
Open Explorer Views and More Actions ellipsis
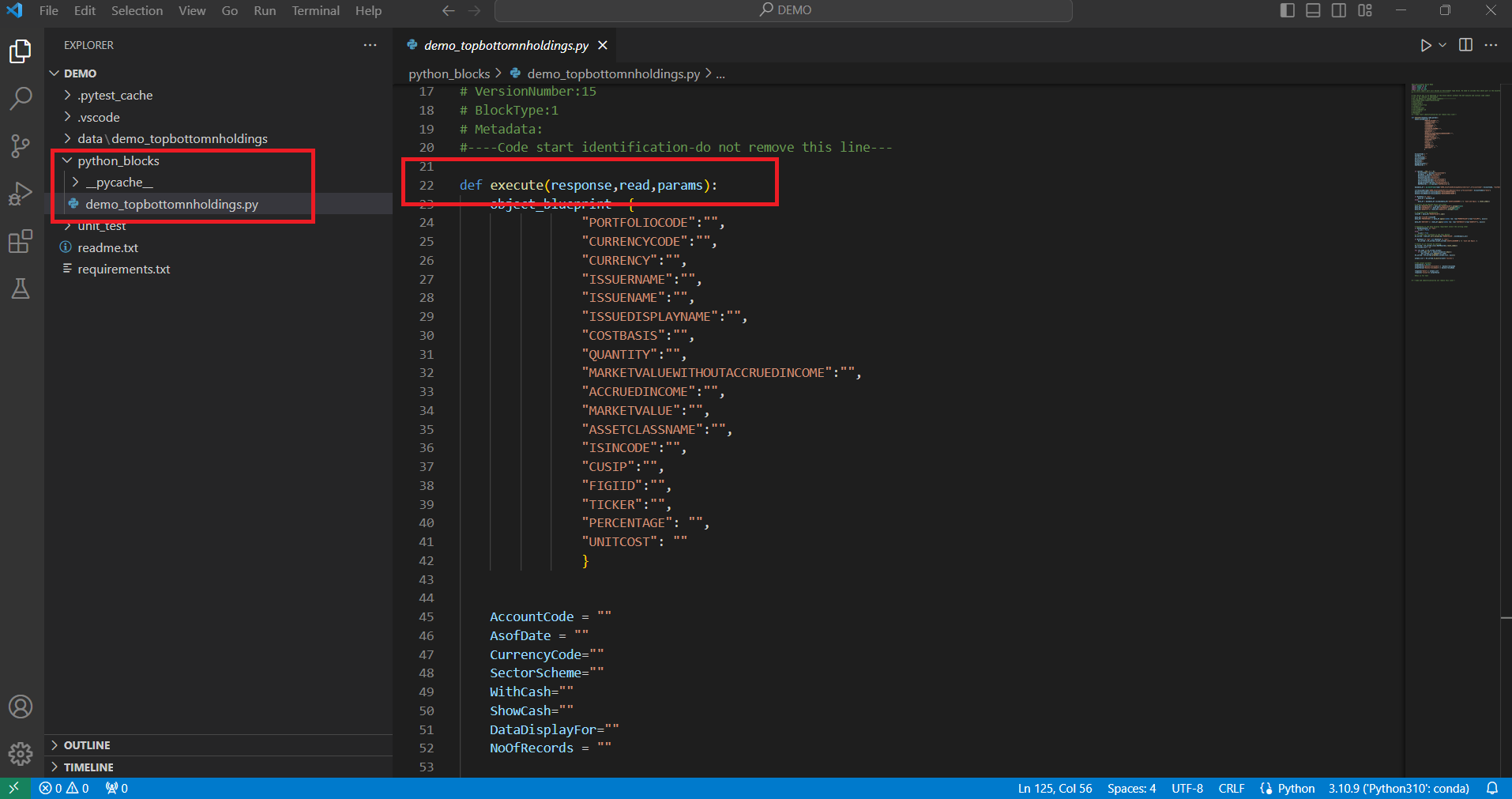(x=370, y=45)
